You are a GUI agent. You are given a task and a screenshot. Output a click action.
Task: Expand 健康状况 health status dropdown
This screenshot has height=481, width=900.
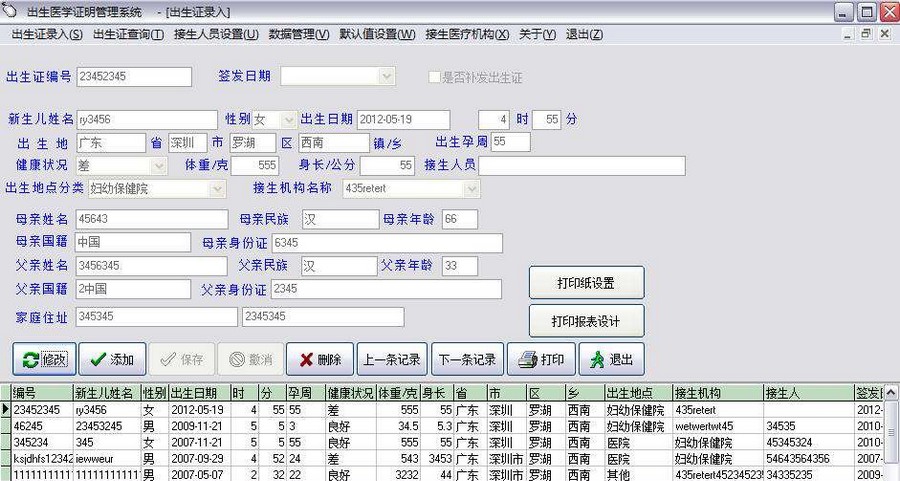pyautogui.click(x=159, y=166)
